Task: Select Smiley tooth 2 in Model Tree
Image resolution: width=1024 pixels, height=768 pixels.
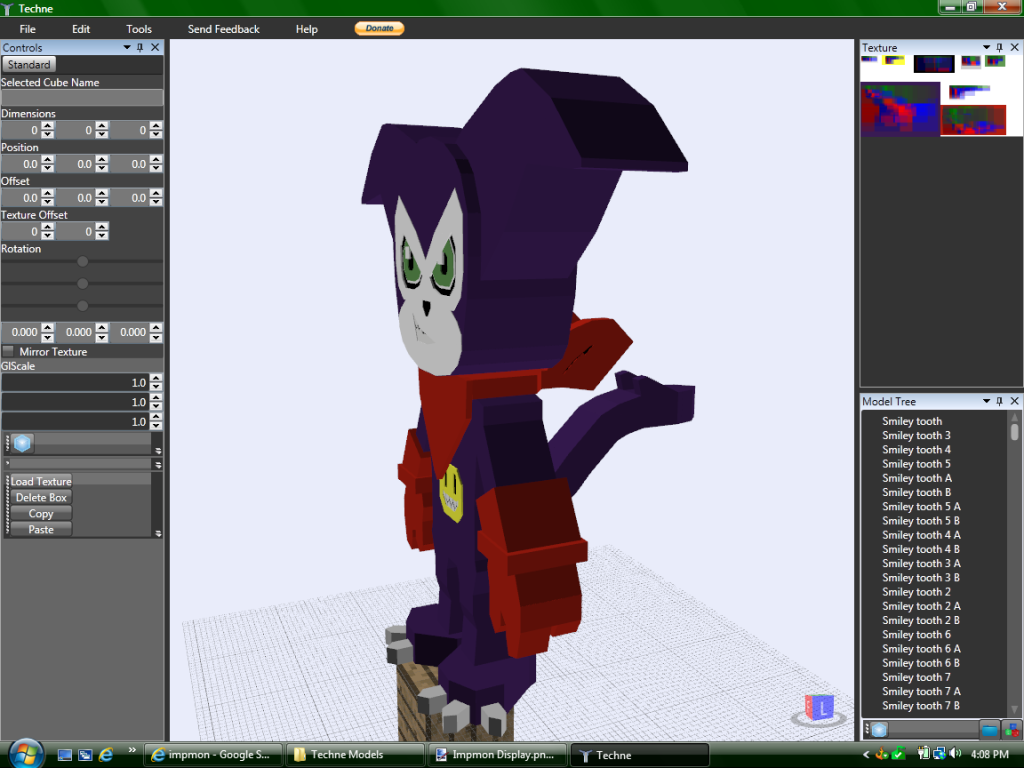Action: 916,592
